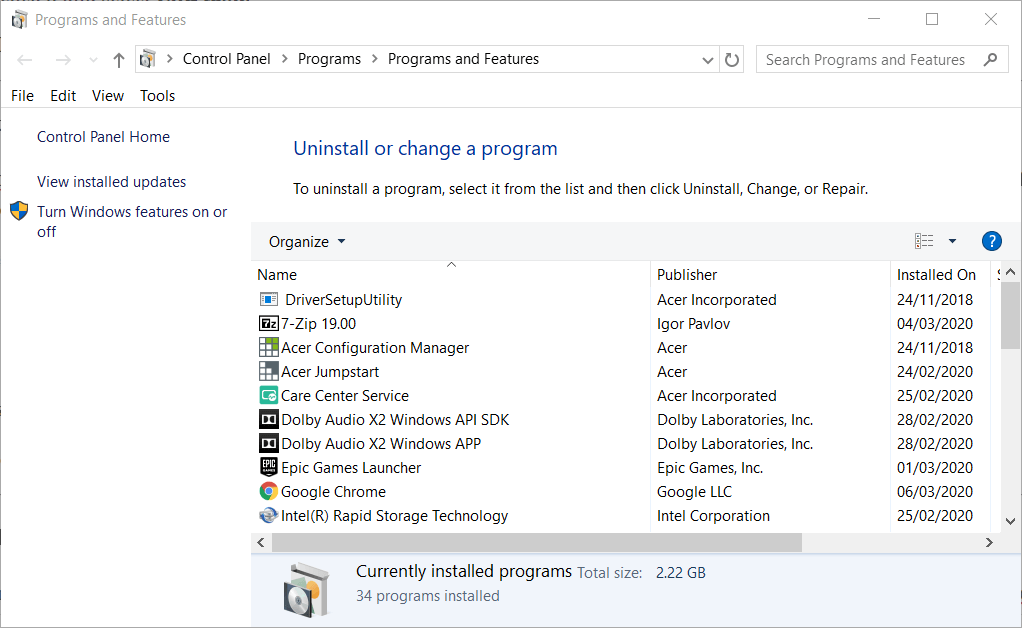
Task: Click the Dolby Audio X2 Windows APP icon
Action: [268, 444]
